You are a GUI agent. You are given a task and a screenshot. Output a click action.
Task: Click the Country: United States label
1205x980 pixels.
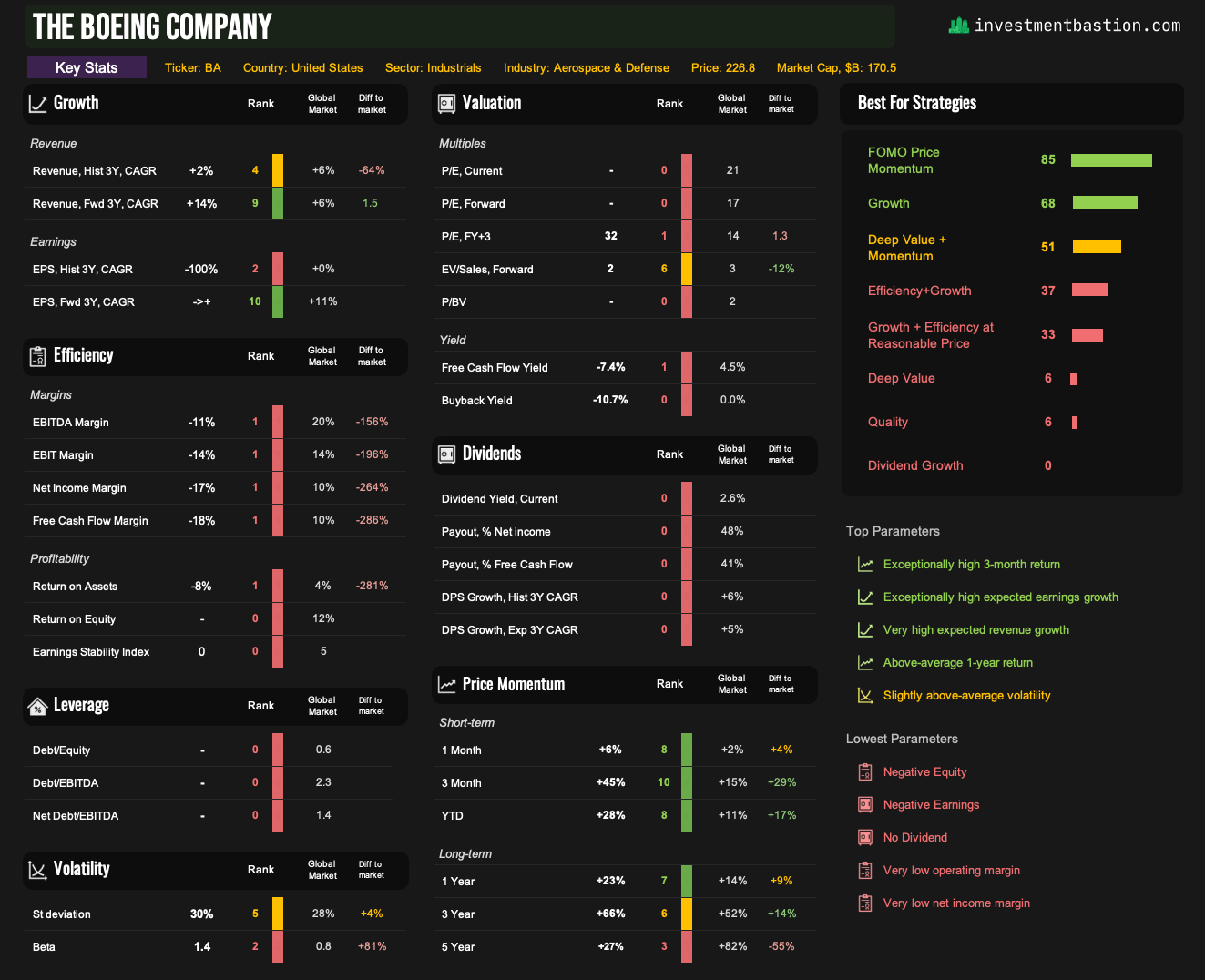point(303,67)
